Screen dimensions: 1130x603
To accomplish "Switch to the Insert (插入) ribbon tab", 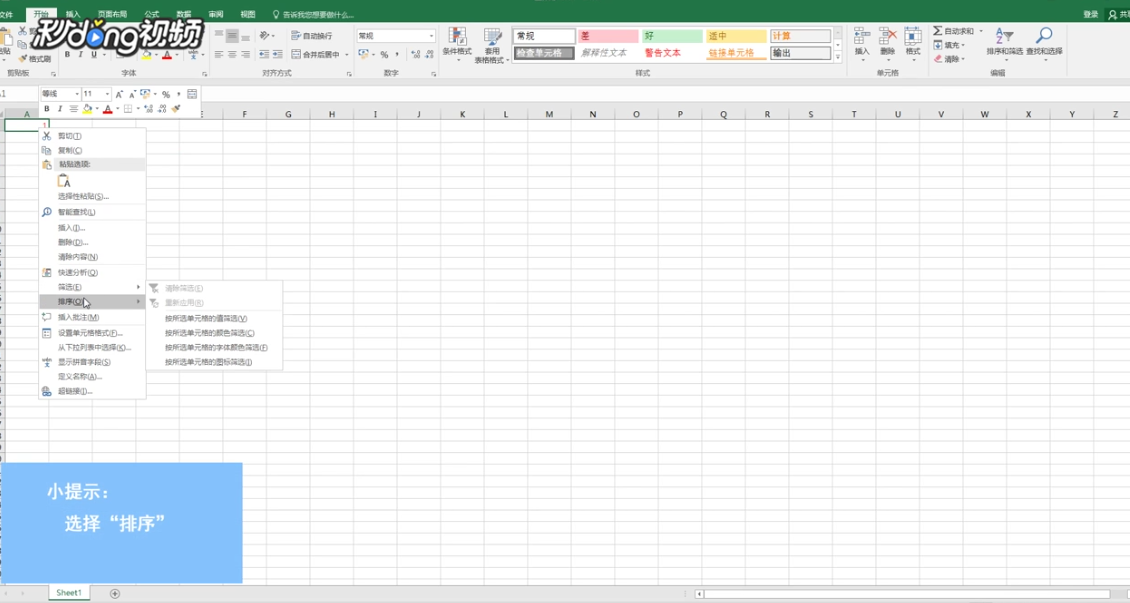I will tap(73, 14).
